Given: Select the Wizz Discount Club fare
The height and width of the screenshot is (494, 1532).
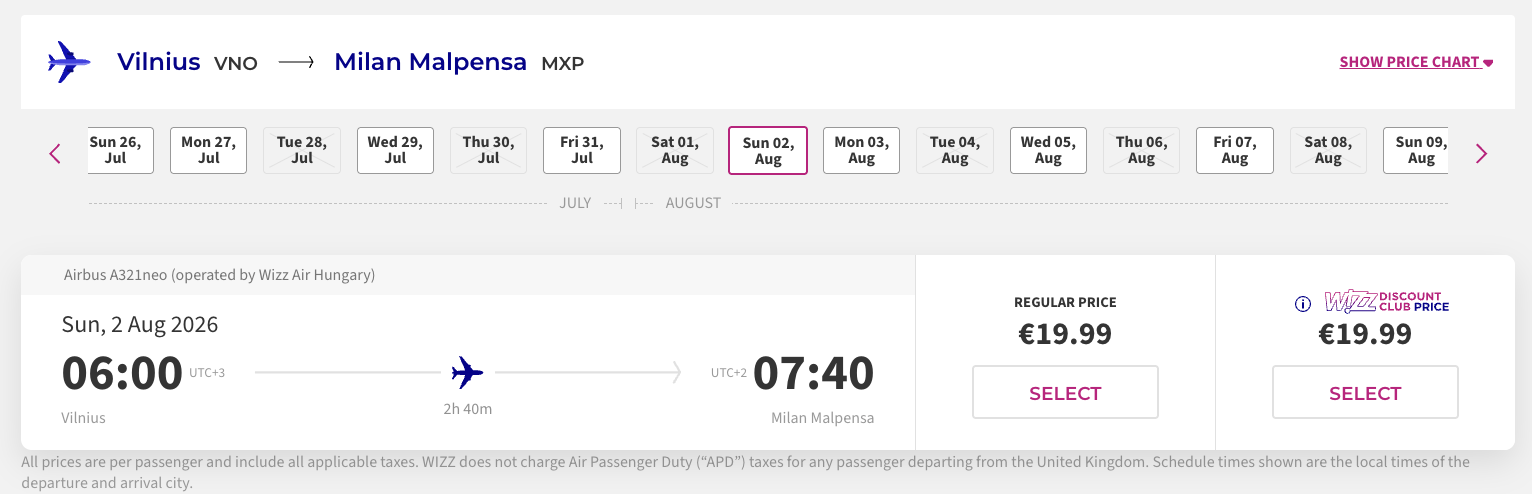Looking at the screenshot, I should tap(1365, 392).
